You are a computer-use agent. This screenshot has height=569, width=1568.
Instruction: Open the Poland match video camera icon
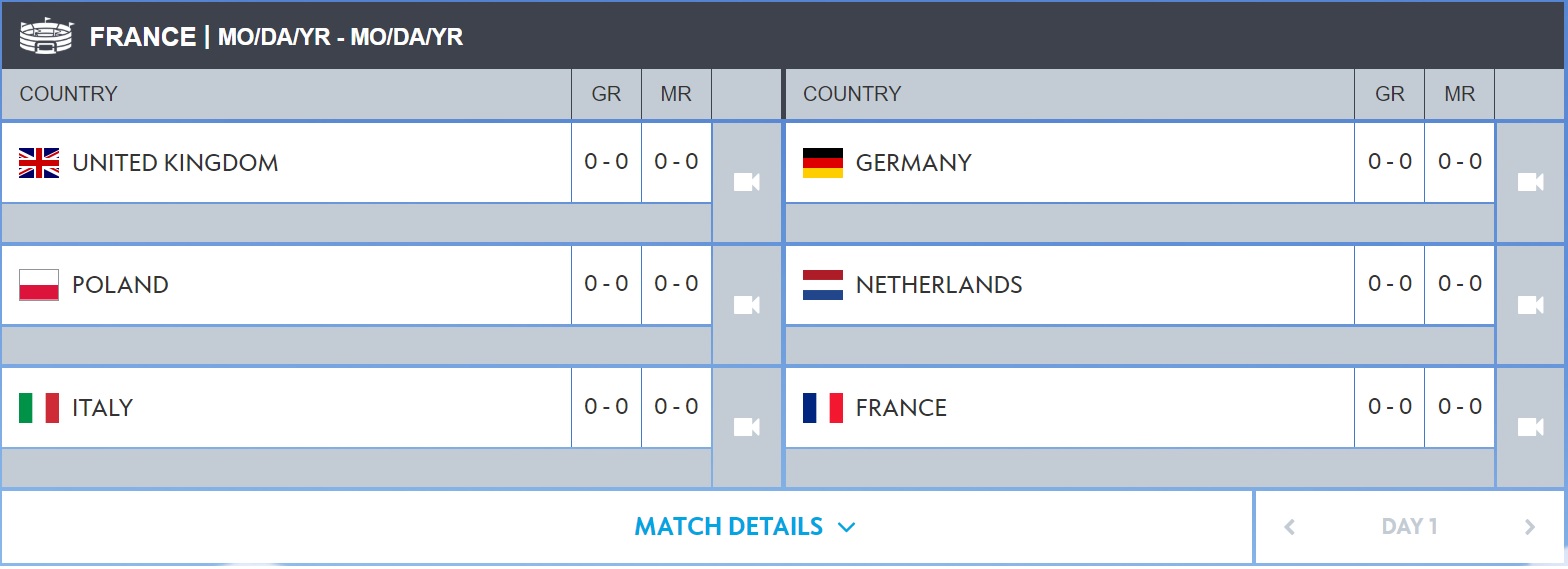coord(746,305)
